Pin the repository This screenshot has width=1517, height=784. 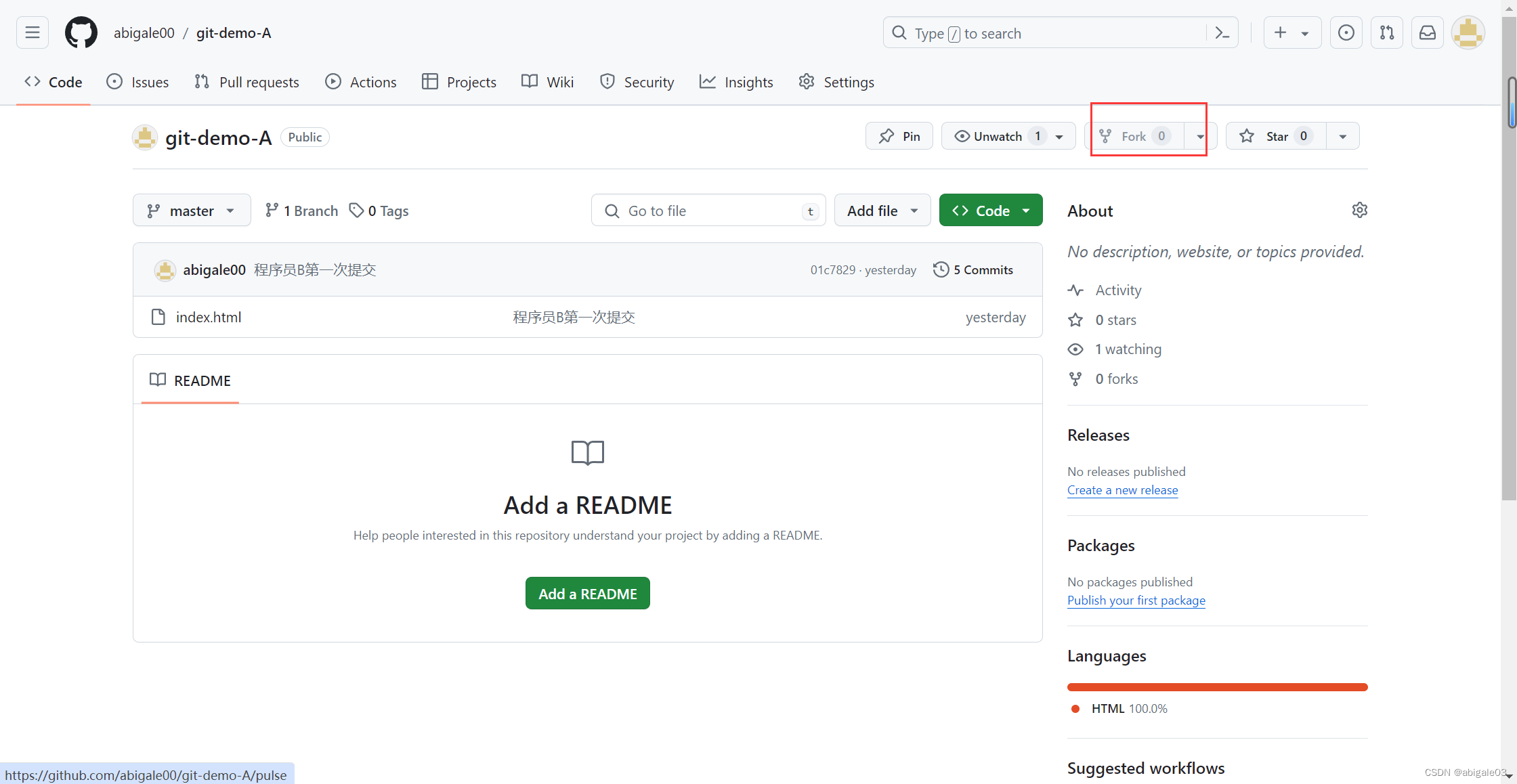pyautogui.click(x=899, y=135)
